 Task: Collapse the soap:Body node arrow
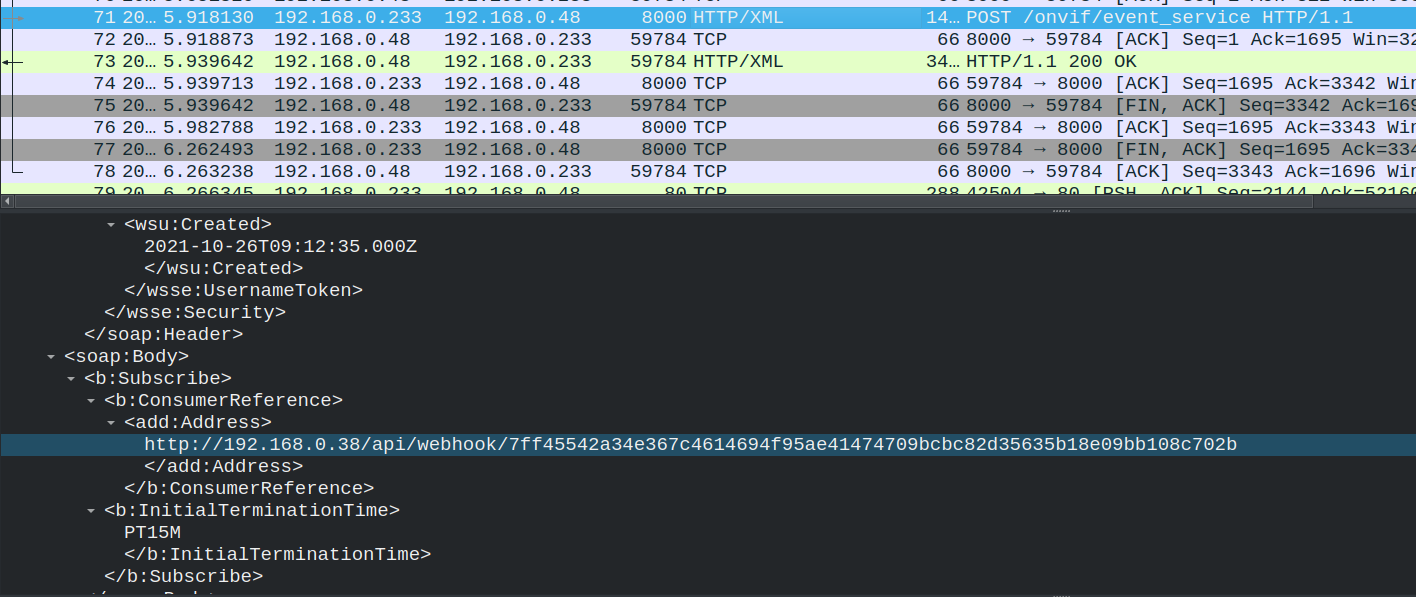click(51, 357)
